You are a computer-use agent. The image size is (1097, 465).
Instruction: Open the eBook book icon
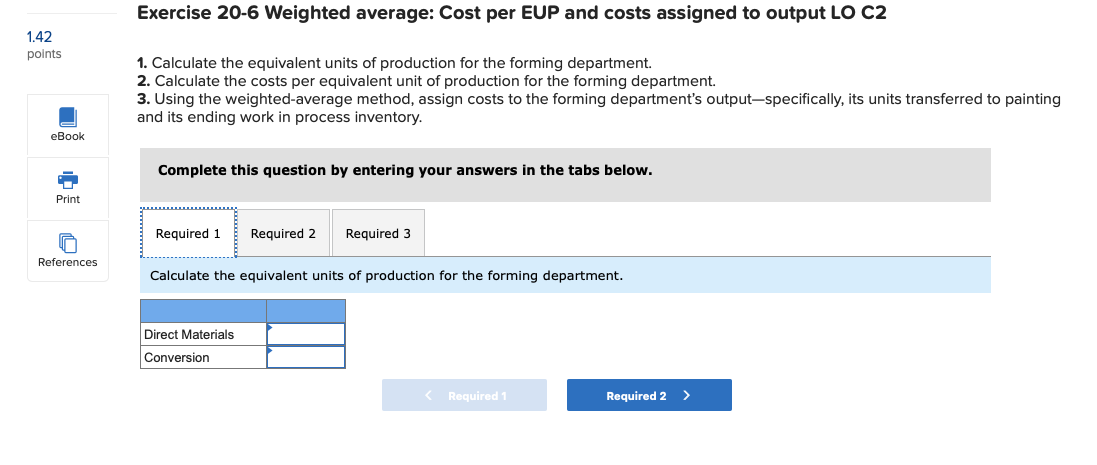pos(67,116)
